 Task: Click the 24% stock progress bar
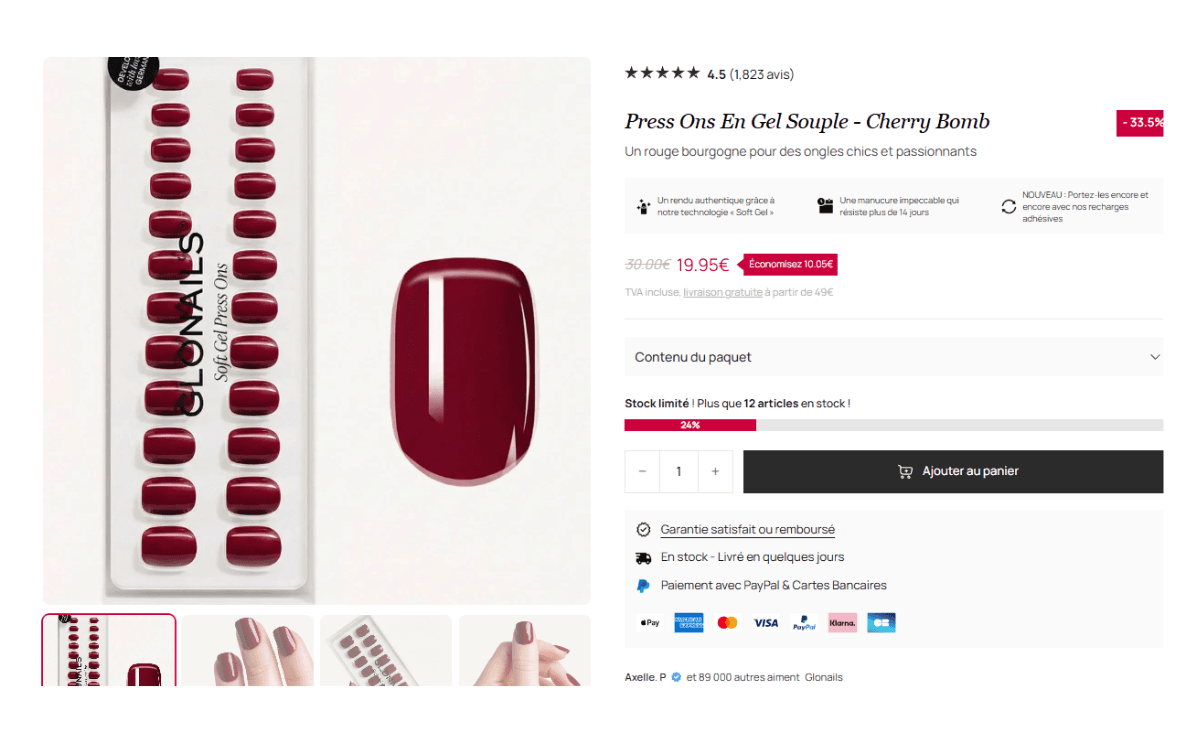tap(690, 425)
